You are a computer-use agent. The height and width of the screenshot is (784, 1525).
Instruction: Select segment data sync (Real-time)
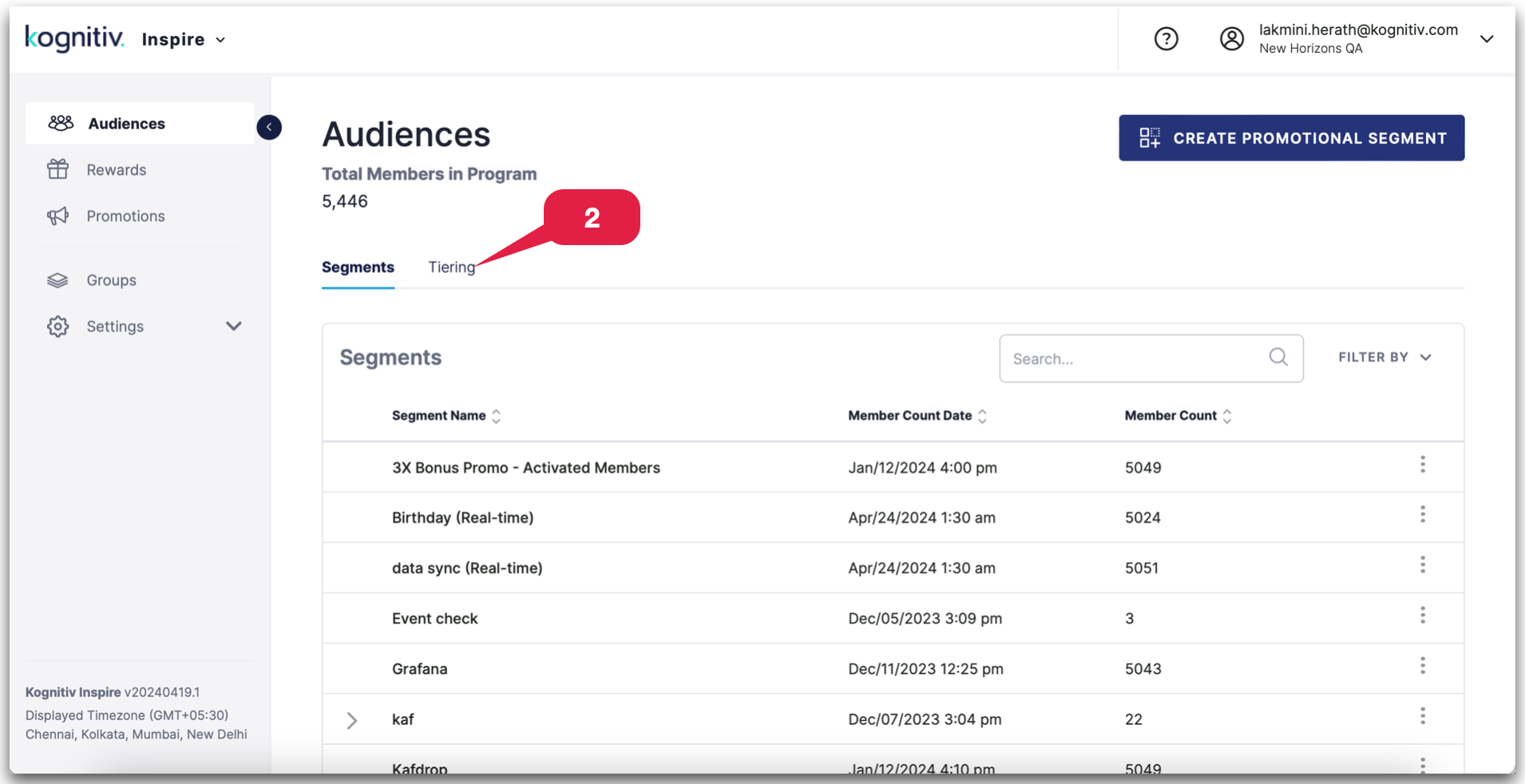coord(467,568)
